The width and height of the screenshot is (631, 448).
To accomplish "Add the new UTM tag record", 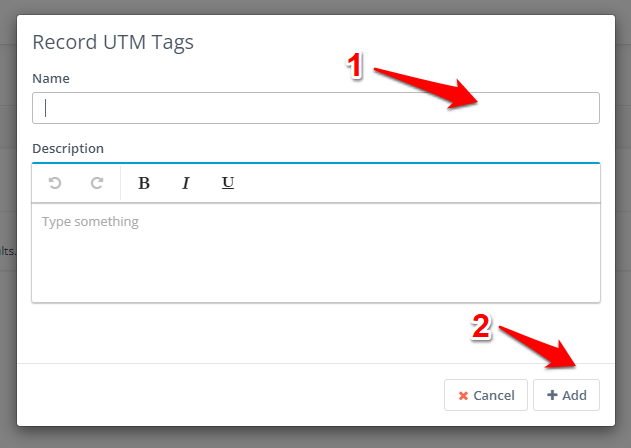I will (566, 395).
